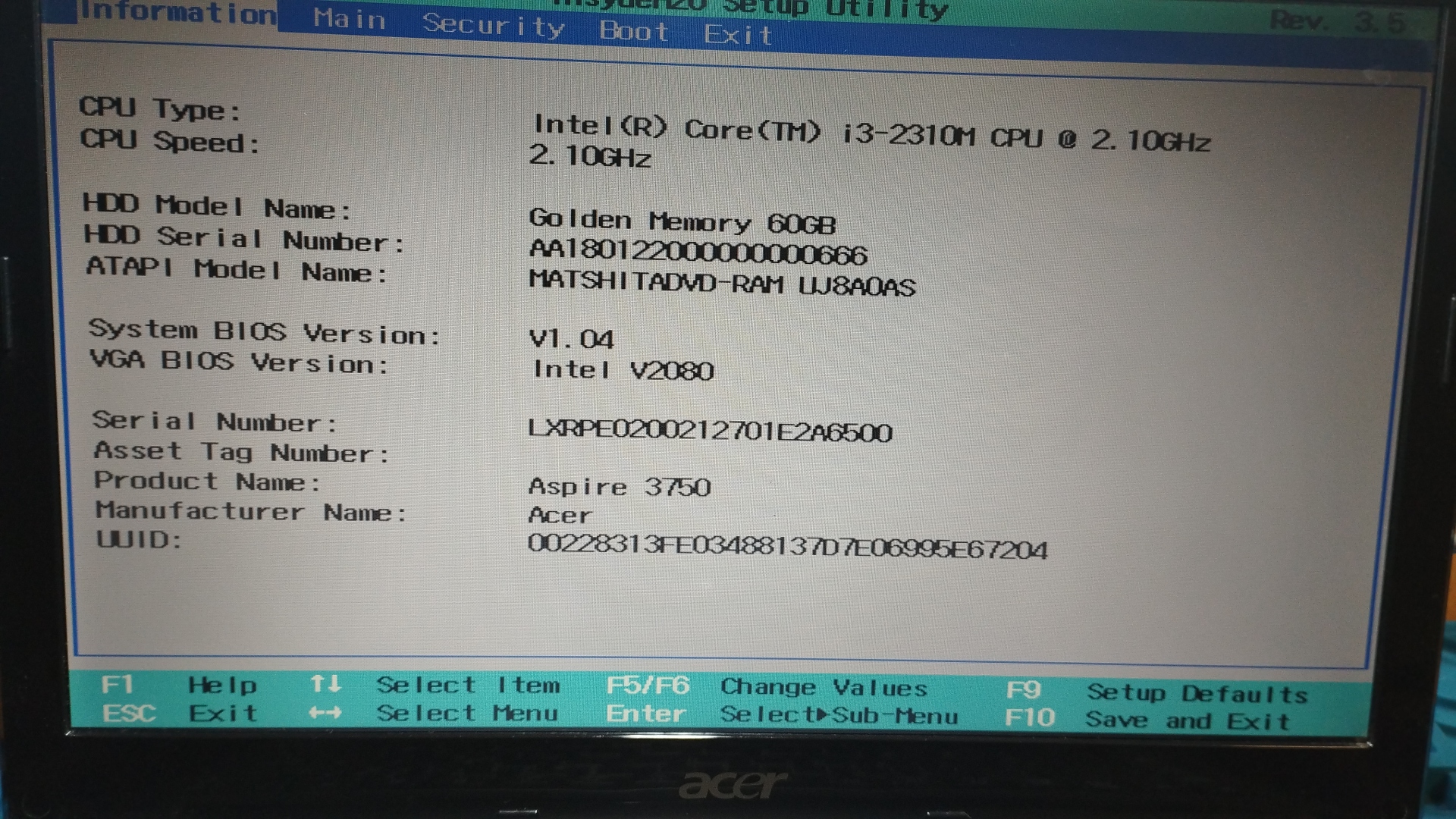Click the Rev. 3.5 text
This screenshot has height=819, width=1456.
pyautogui.click(x=1338, y=20)
